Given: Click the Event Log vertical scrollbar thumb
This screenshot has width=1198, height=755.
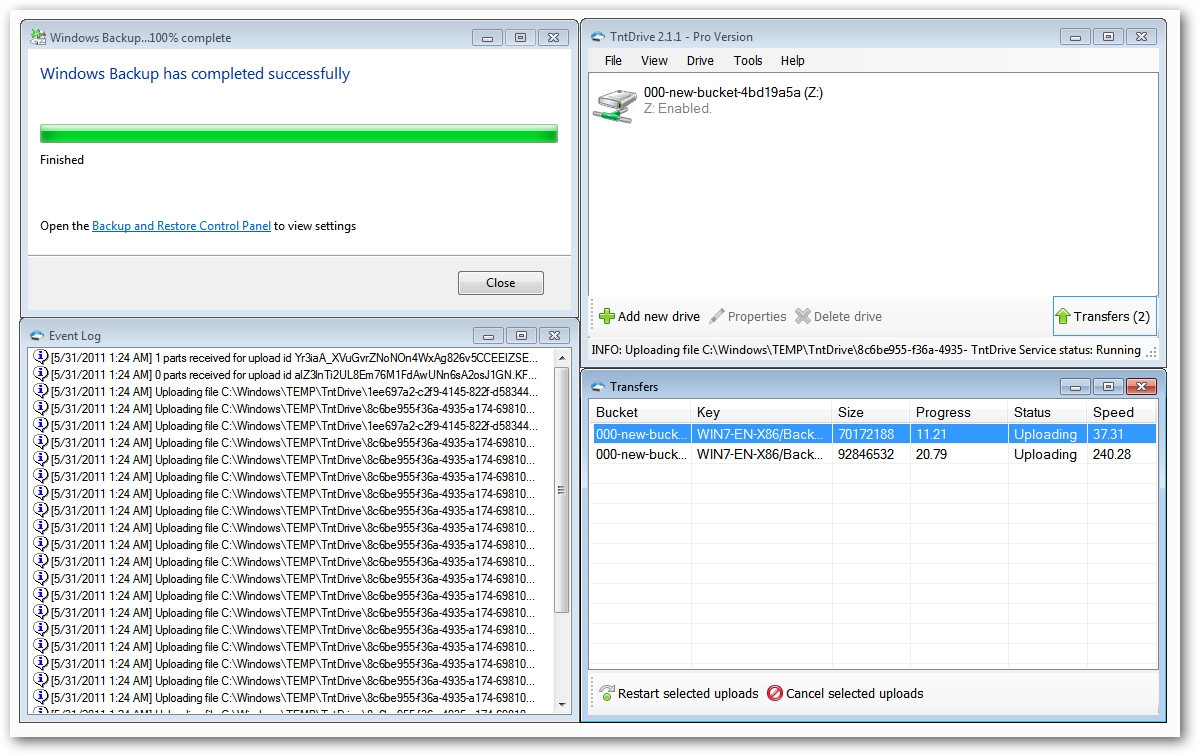Looking at the screenshot, I should tap(562, 490).
